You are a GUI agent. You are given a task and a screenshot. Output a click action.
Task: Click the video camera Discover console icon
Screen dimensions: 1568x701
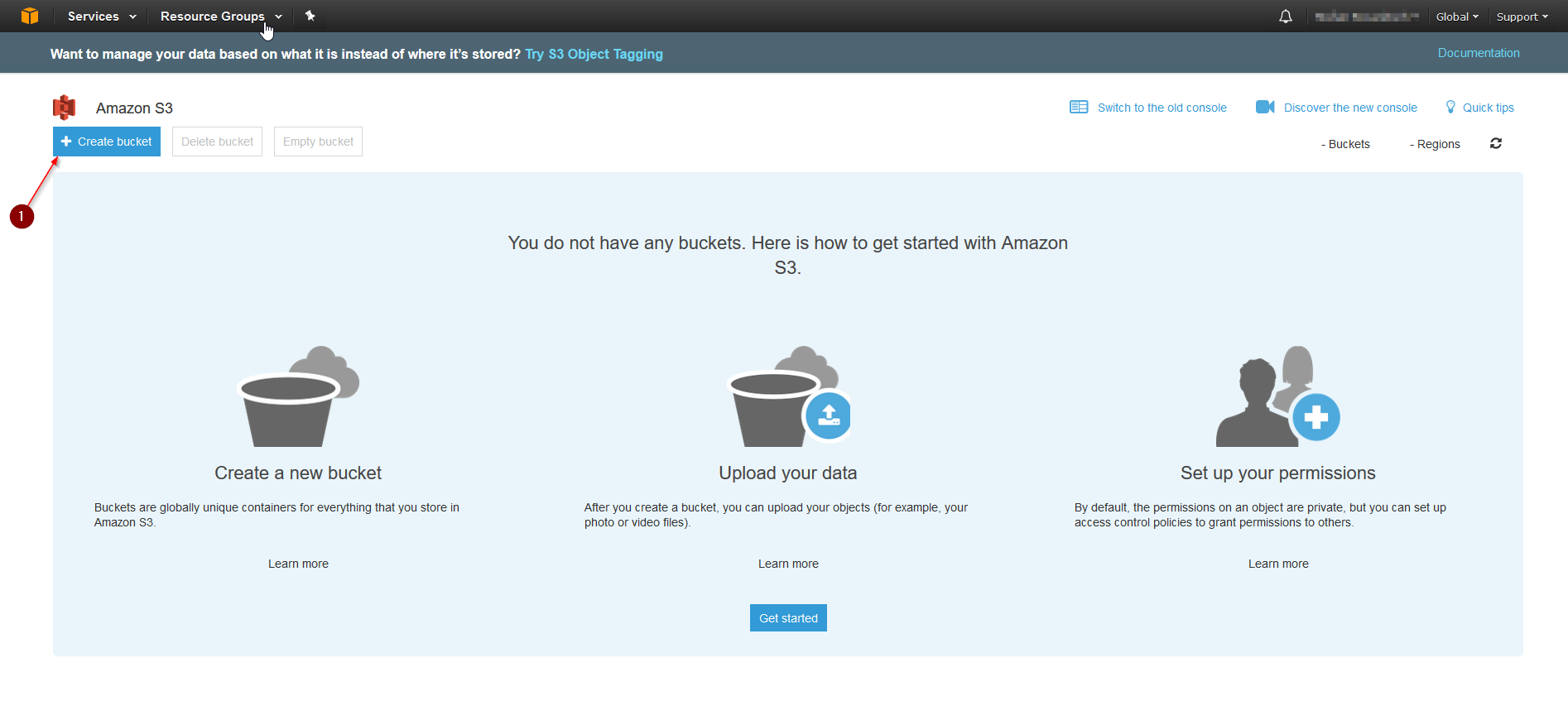(1265, 107)
